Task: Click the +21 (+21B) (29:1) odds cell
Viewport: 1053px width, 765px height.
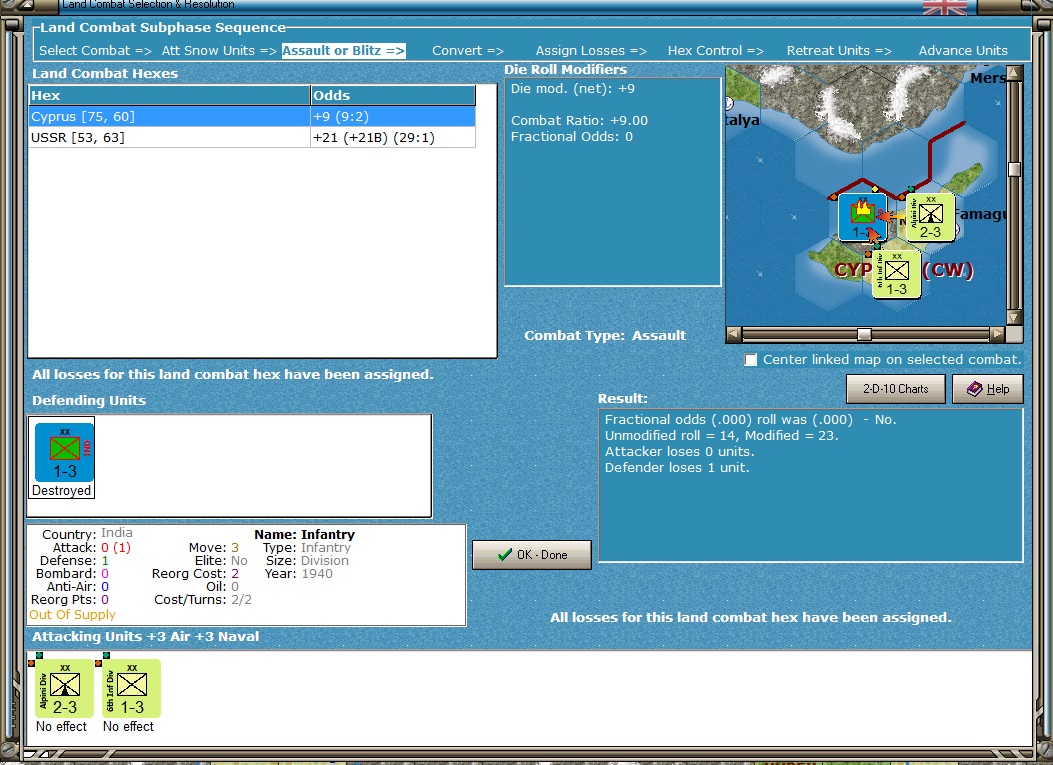Action: pos(393,138)
